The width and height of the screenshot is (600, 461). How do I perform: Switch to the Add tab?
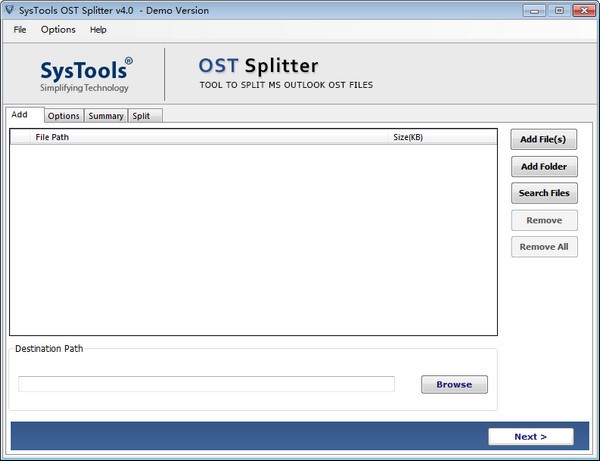pos(20,115)
